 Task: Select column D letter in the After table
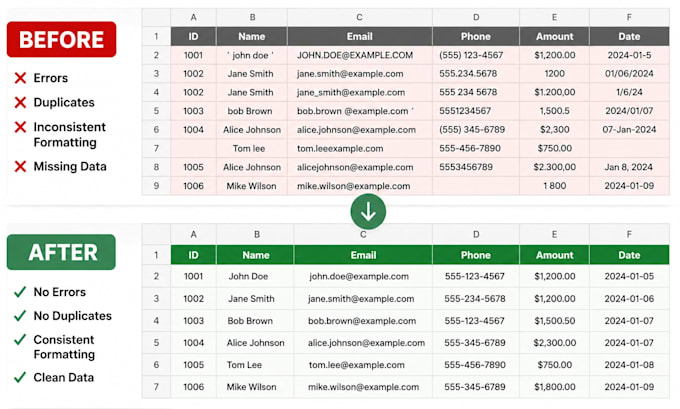click(x=476, y=235)
